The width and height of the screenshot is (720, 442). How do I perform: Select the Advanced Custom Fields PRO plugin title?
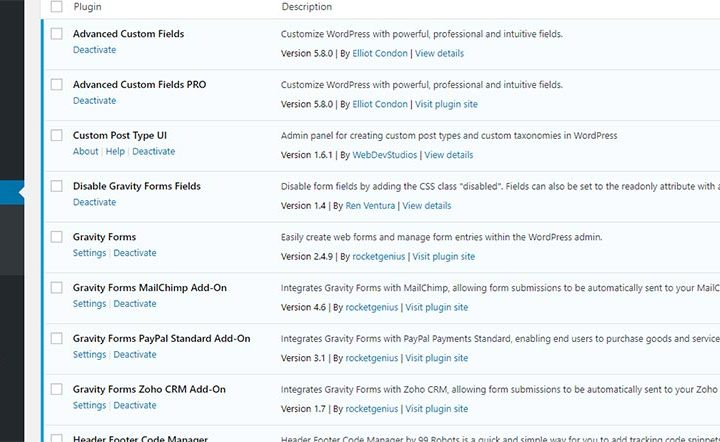139,84
